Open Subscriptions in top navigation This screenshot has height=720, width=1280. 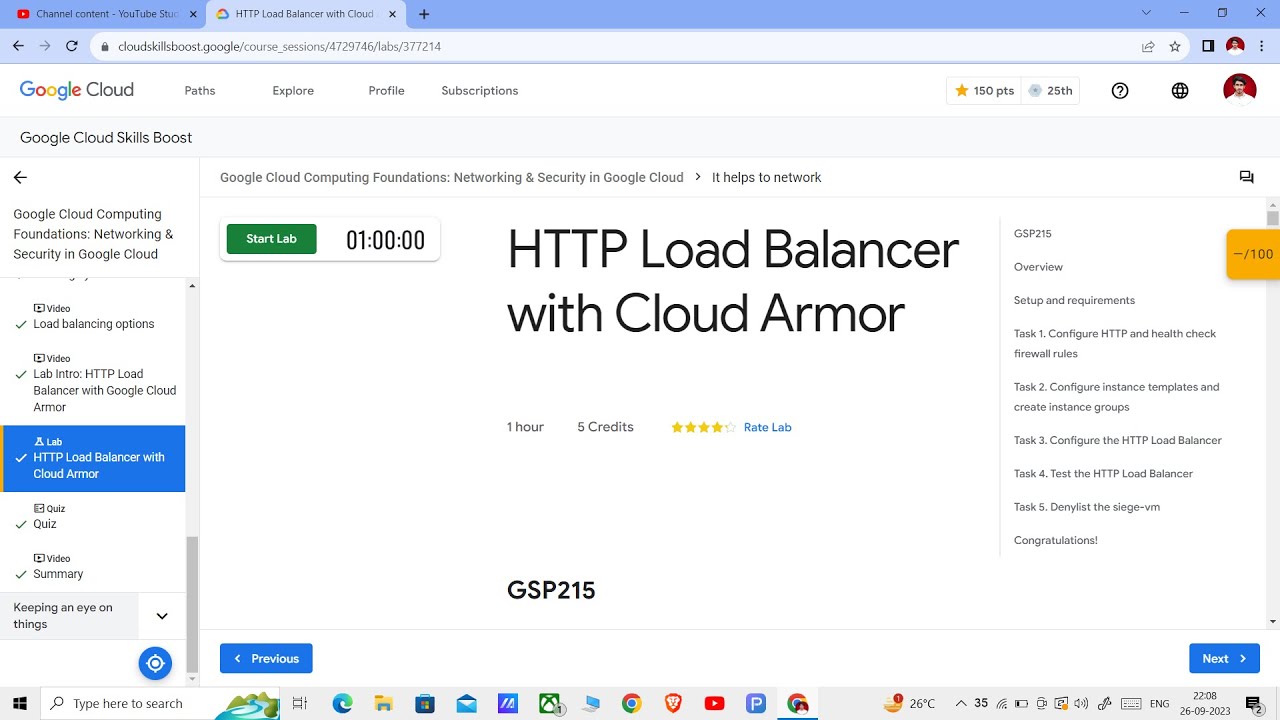point(480,90)
